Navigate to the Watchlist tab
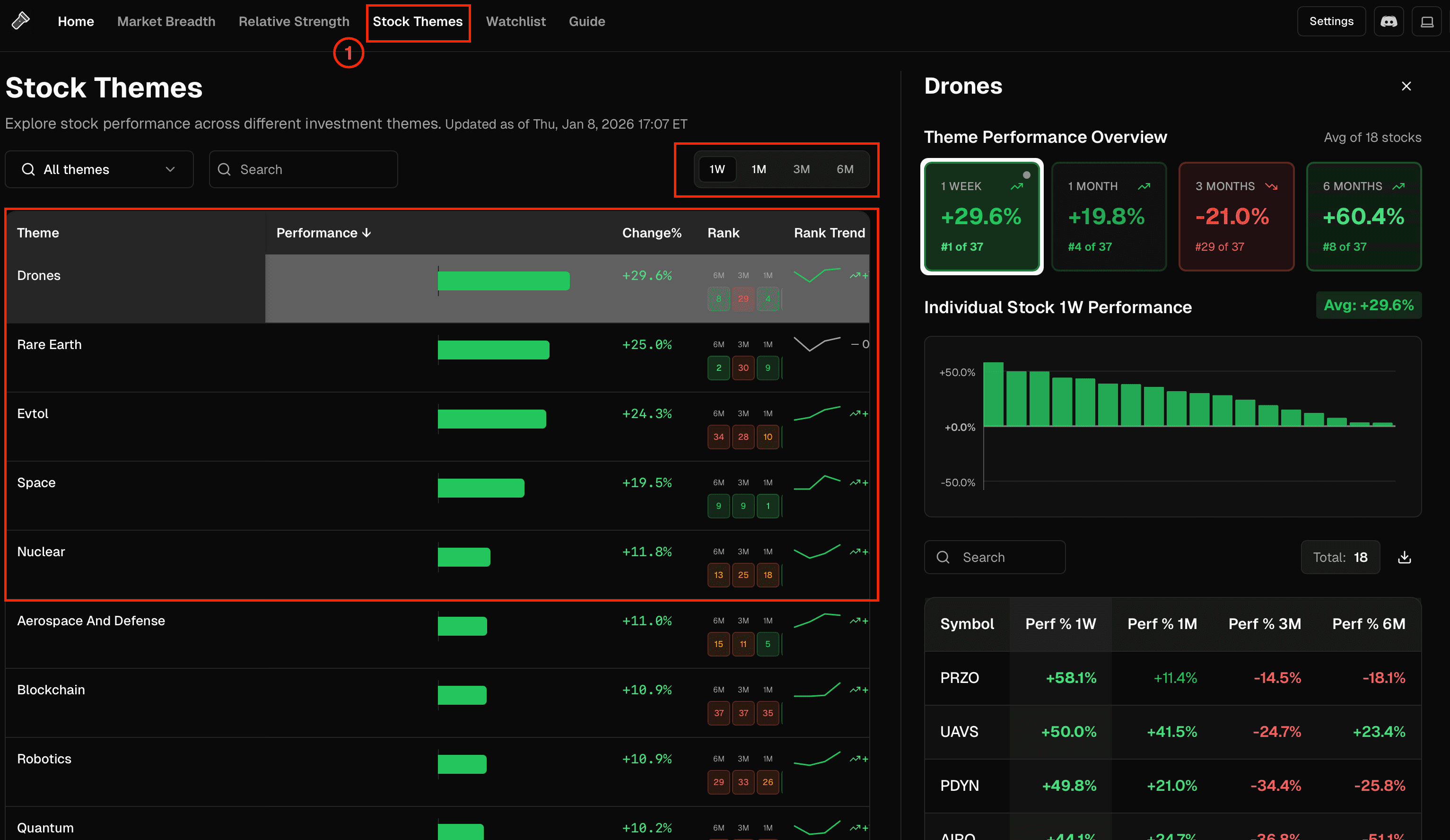This screenshot has height=840, width=1450. (515, 21)
